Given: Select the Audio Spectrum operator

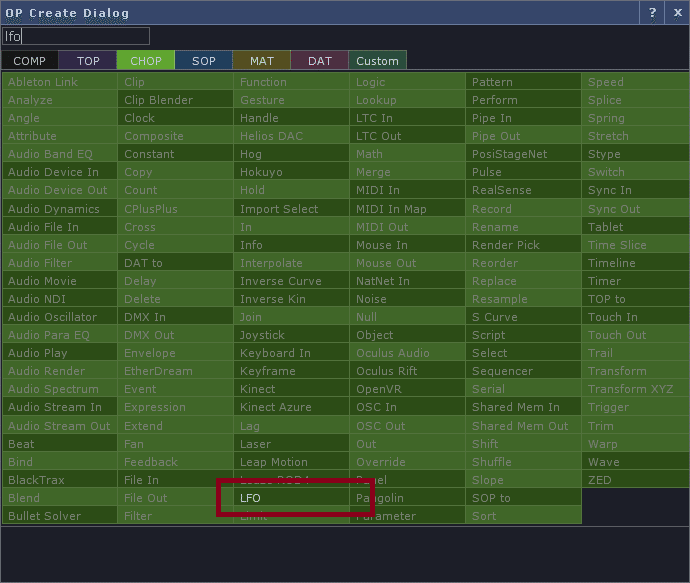Looking at the screenshot, I should [x=60, y=389].
